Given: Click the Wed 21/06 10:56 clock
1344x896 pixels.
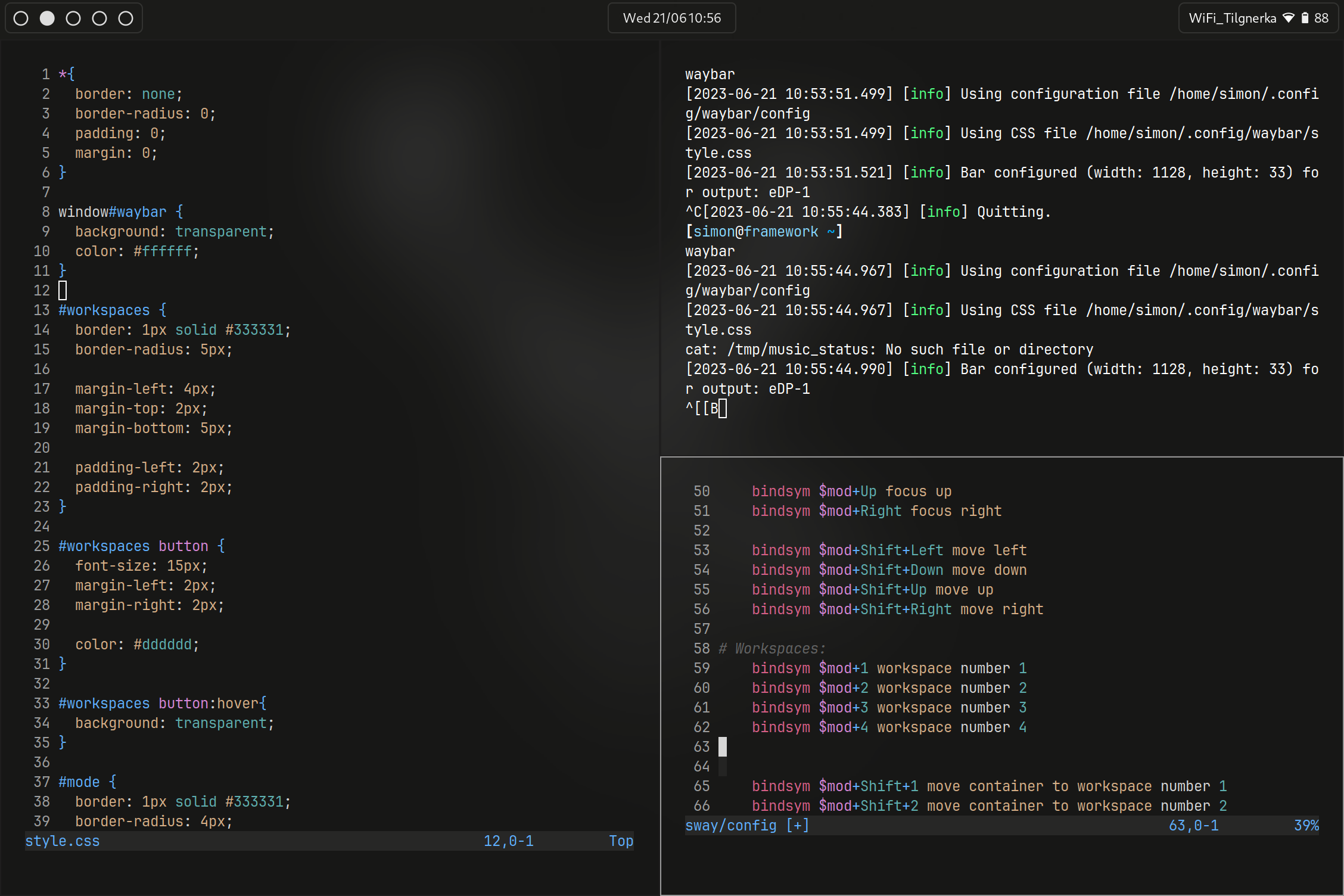Looking at the screenshot, I should pyautogui.click(x=672, y=18).
